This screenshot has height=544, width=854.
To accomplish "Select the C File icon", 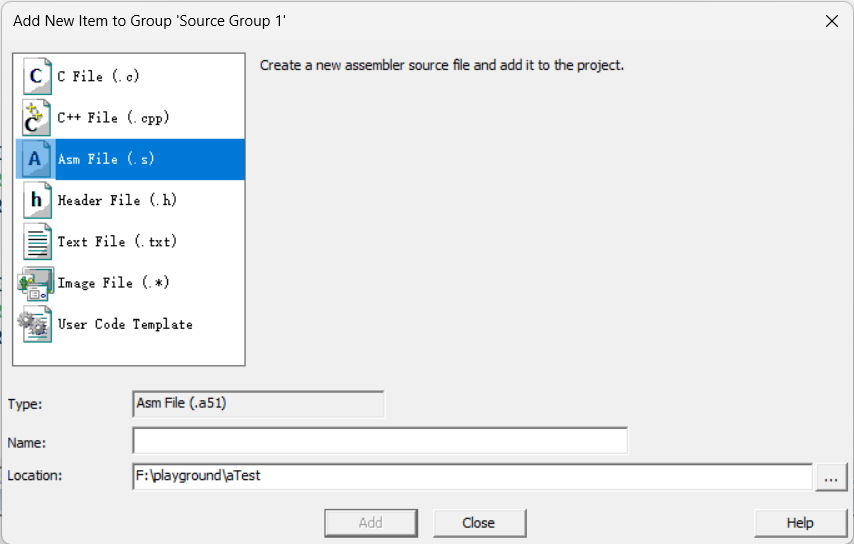I will point(37,76).
